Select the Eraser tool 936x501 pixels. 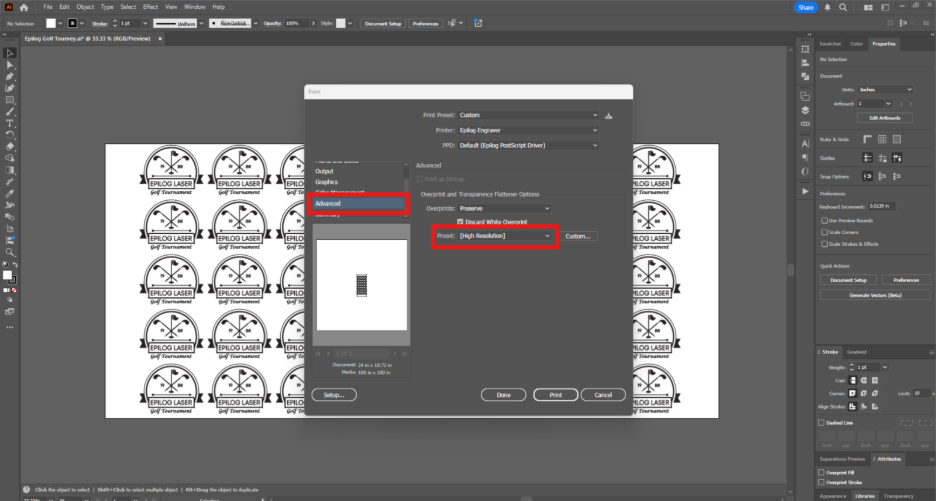(x=10, y=147)
